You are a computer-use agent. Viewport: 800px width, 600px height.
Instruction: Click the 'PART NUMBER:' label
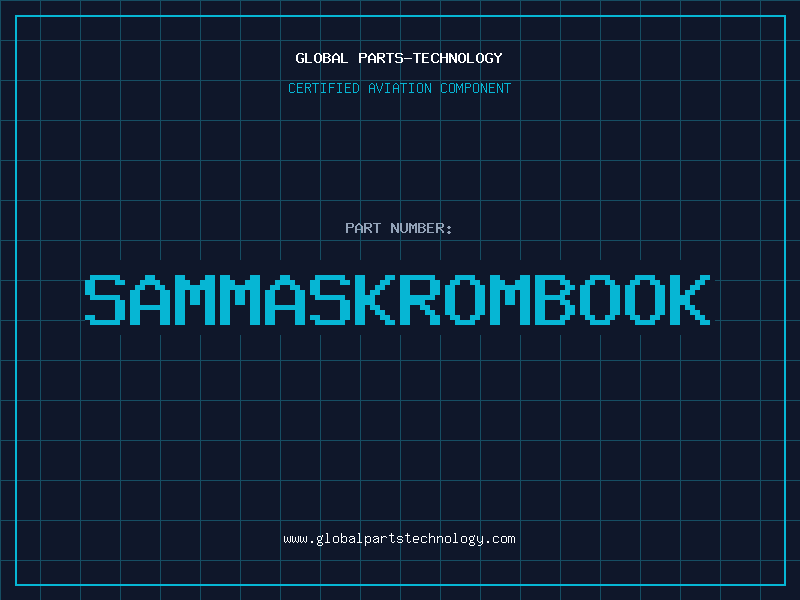399,228
